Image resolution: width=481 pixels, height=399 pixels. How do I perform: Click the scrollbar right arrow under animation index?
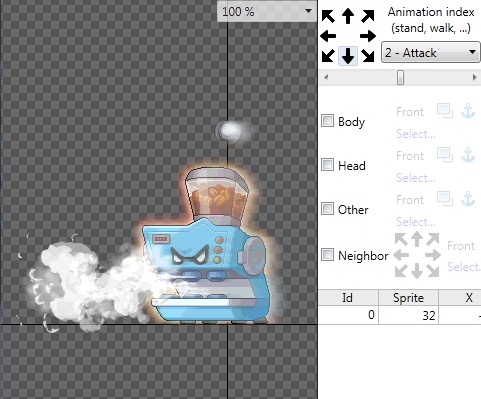point(474,78)
